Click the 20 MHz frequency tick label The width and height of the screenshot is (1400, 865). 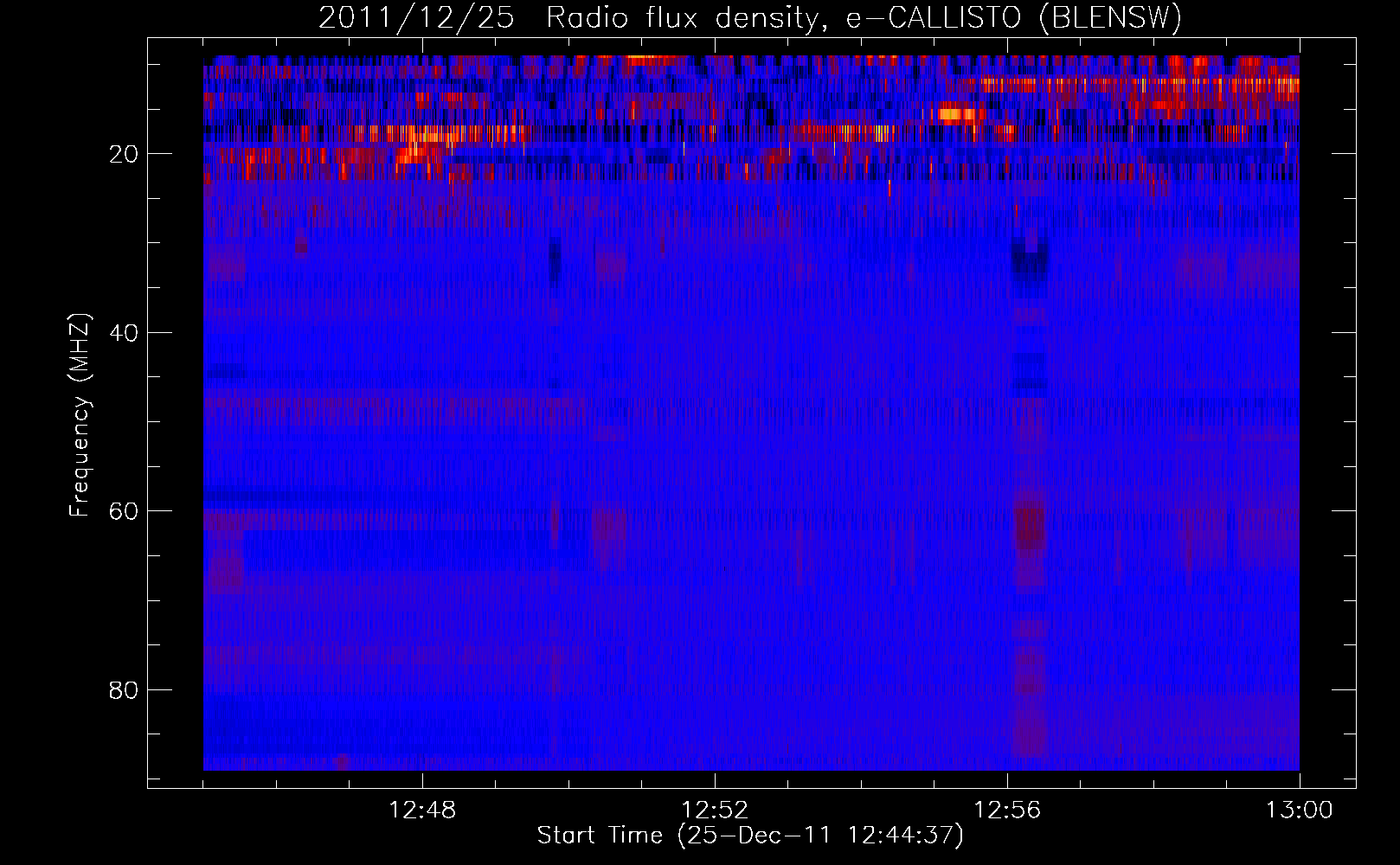tap(125, 154)
